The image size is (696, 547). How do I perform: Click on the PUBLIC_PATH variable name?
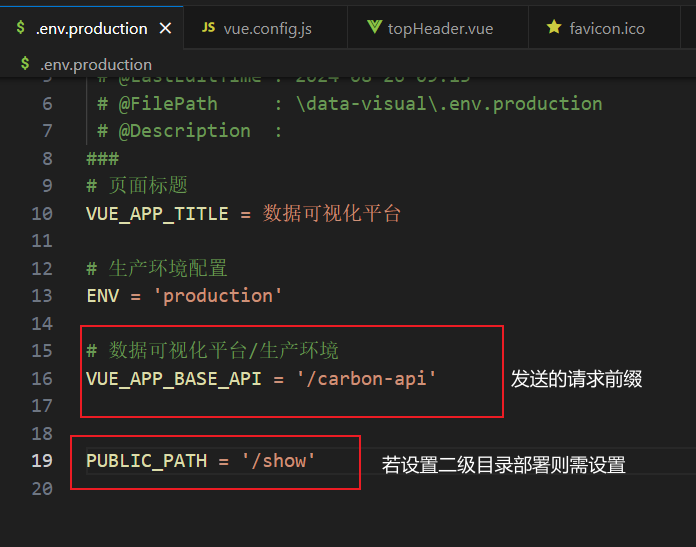pyautogui.click(x=146, y=461)
